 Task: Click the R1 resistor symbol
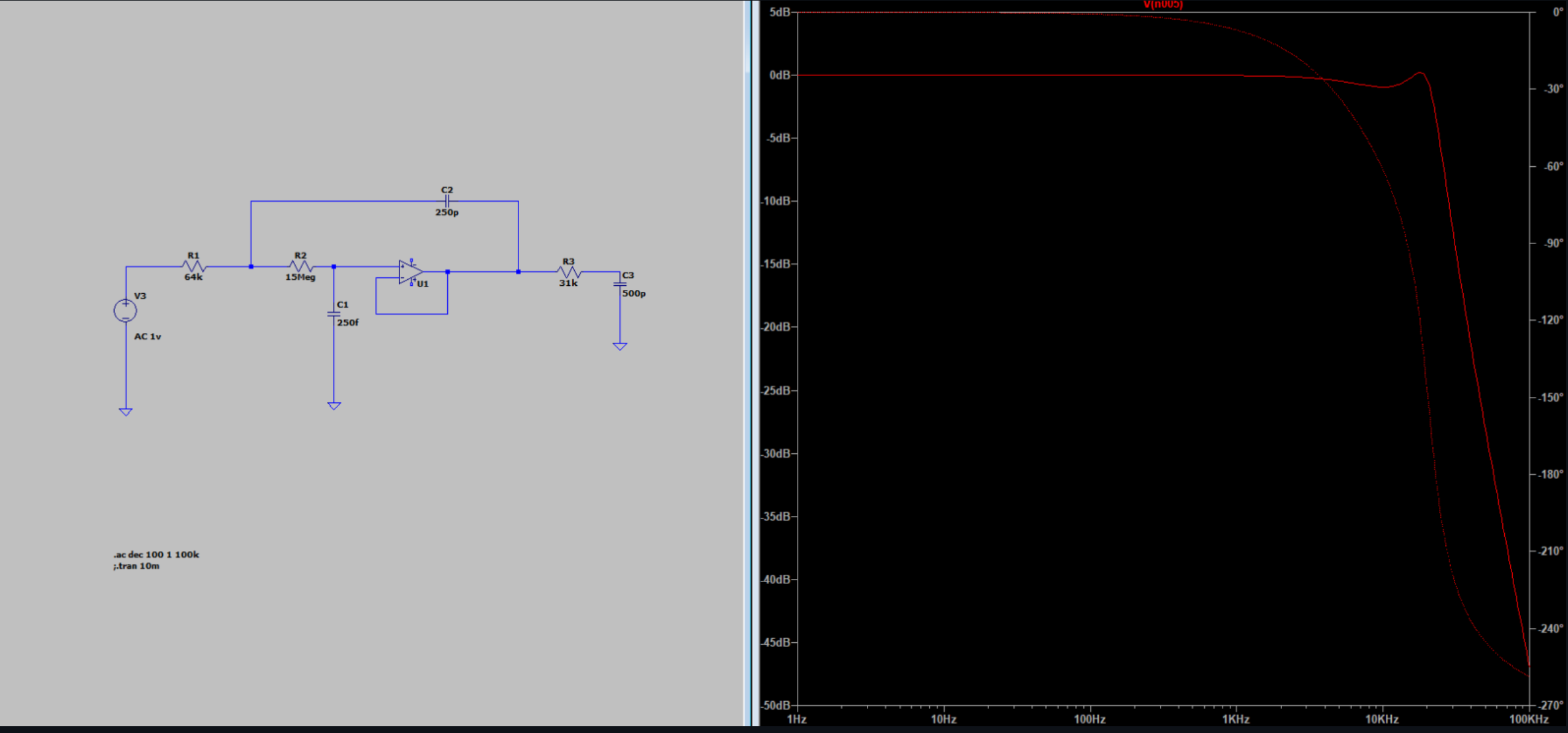coord(194,266)
